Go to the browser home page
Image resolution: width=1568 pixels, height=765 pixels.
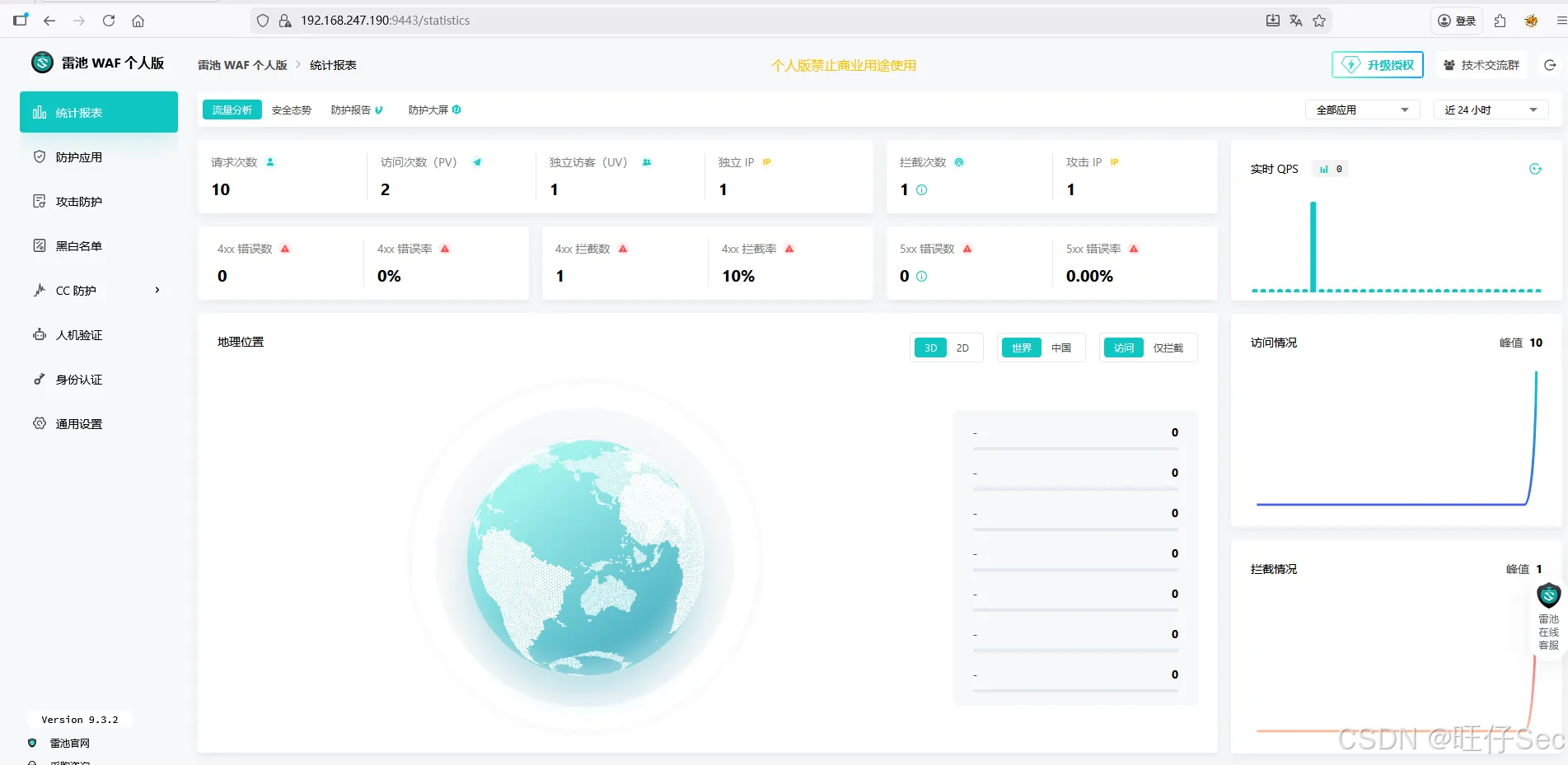coord(138,21)
